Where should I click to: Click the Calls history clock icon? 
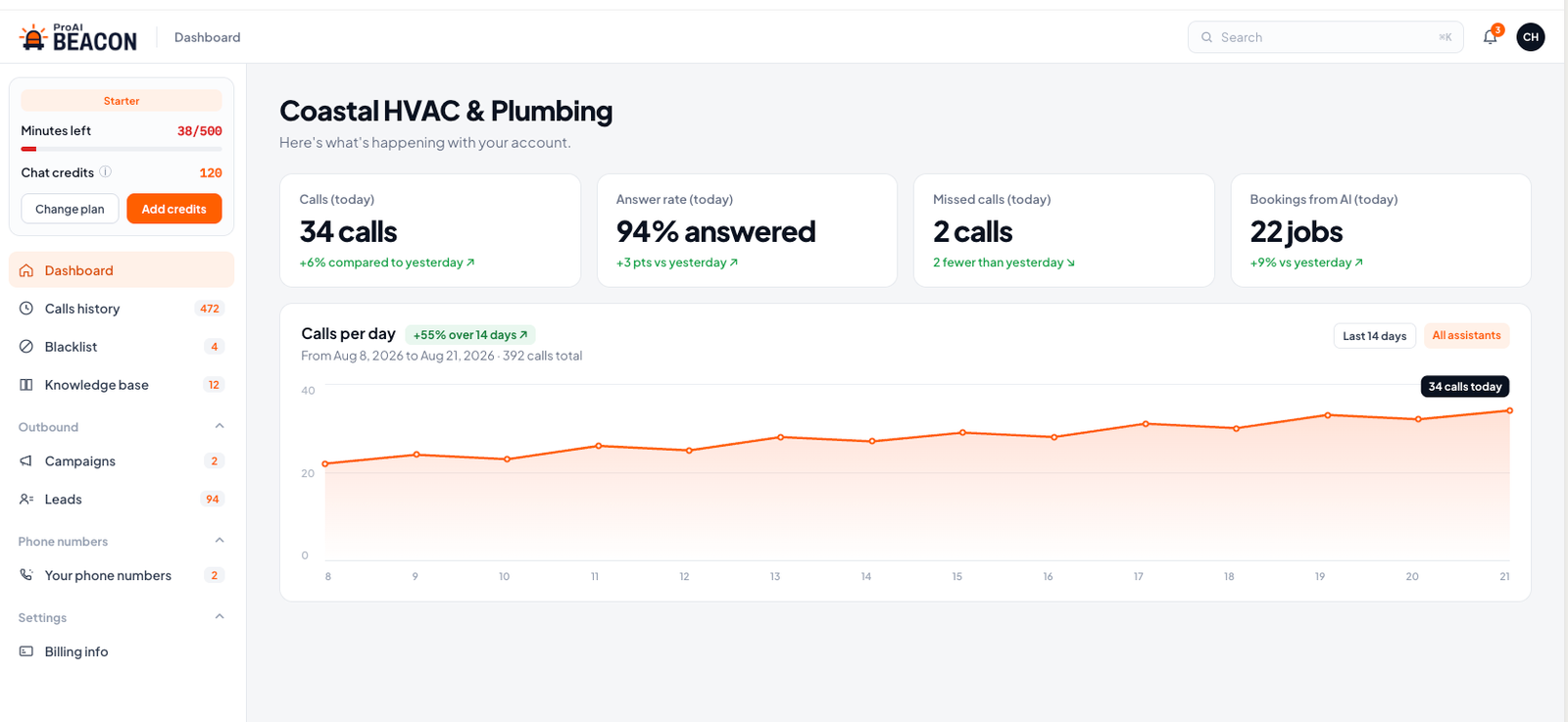[26, 309]
